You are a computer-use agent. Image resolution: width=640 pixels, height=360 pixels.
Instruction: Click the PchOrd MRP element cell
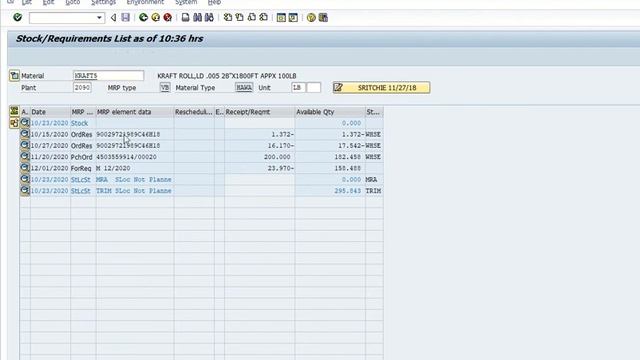coord(82,157)
